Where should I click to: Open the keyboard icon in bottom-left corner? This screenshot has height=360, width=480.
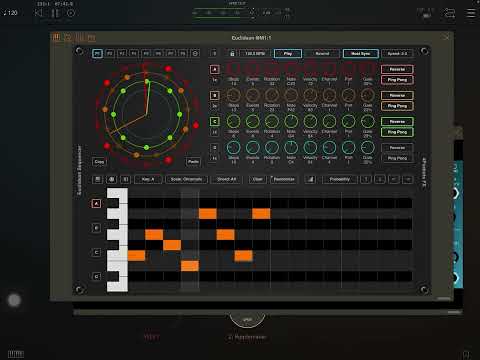click(16, 354)
